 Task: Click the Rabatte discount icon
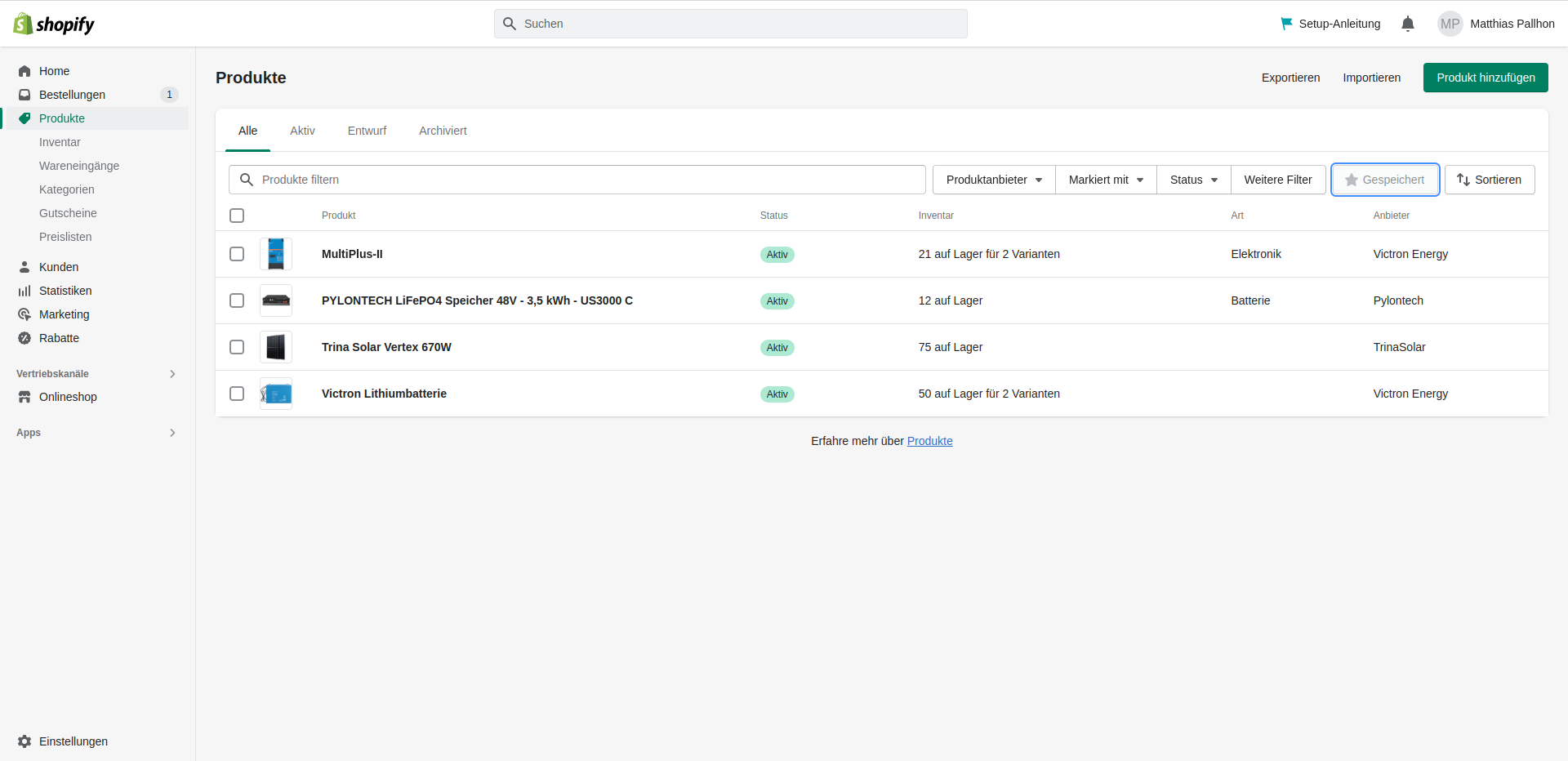(x=24, y=338)
